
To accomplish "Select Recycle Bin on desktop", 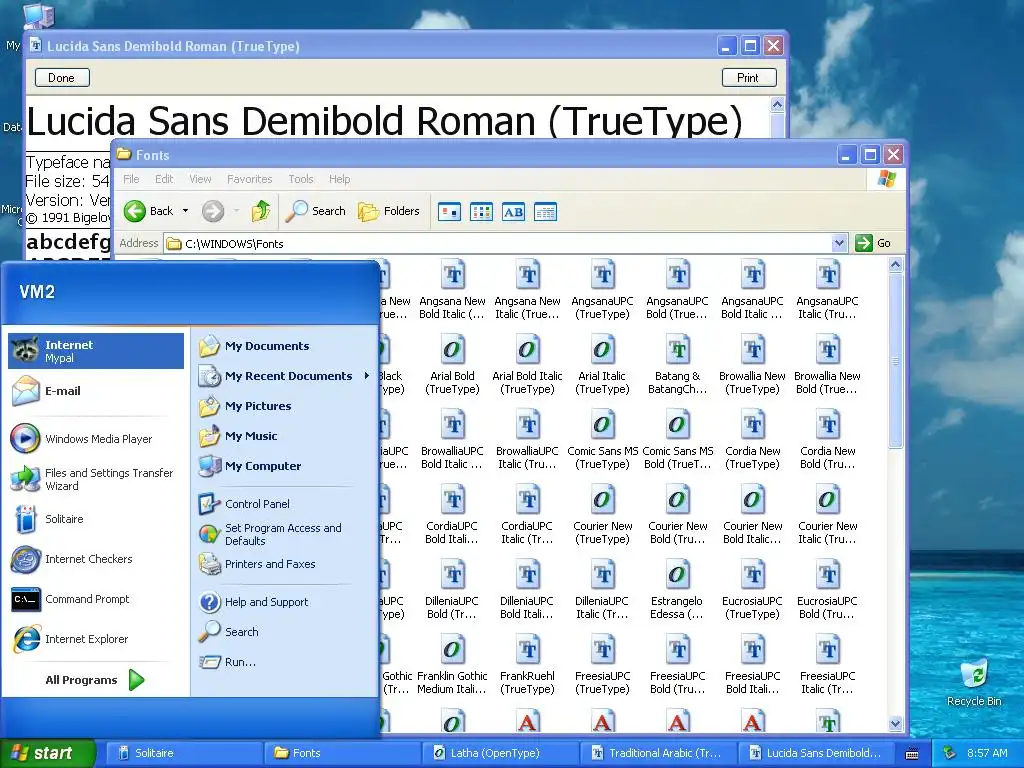I will click(x=974, y=683).
